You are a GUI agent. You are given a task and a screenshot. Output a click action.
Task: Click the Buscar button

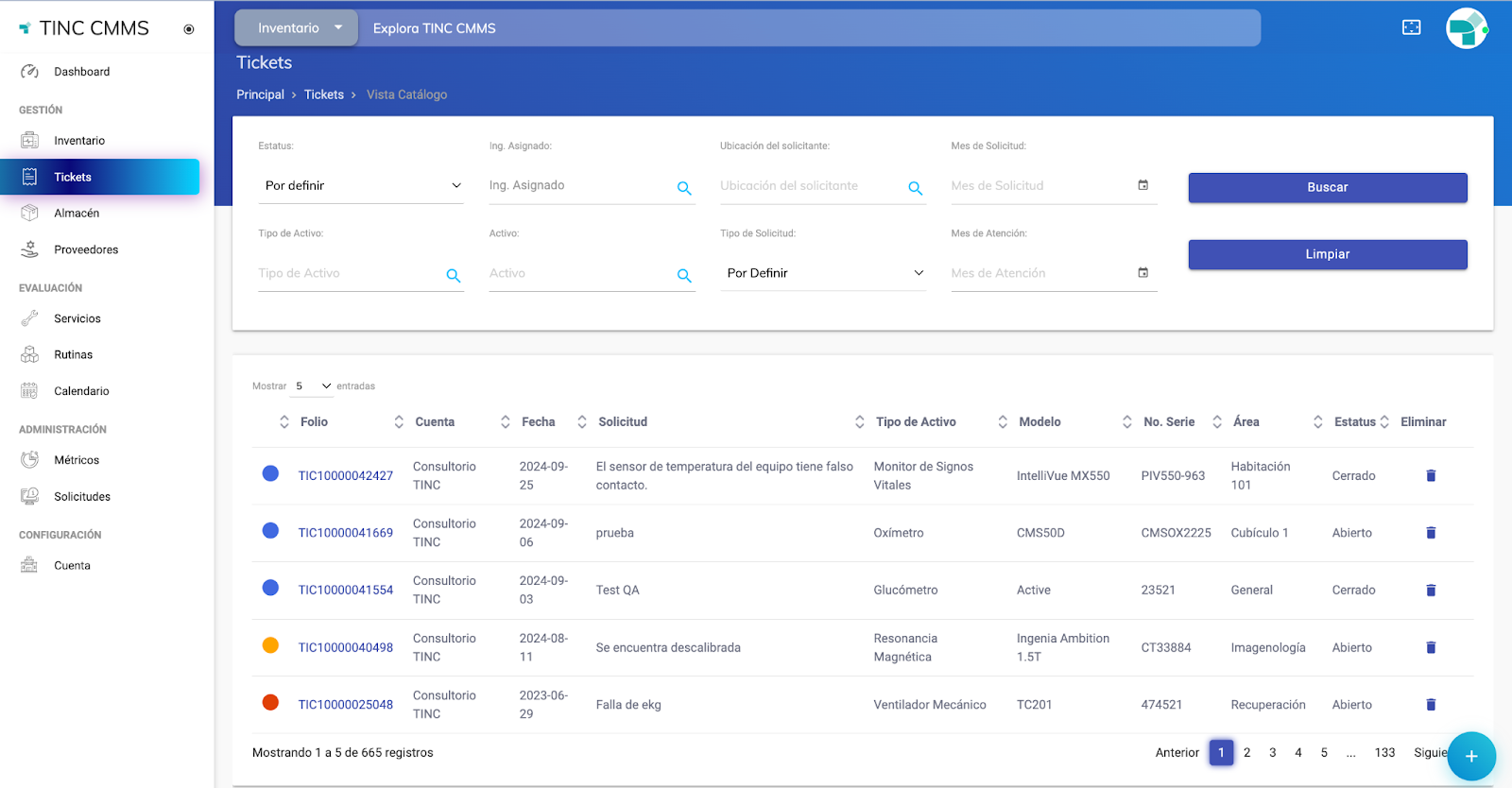tap(1327, 187)
